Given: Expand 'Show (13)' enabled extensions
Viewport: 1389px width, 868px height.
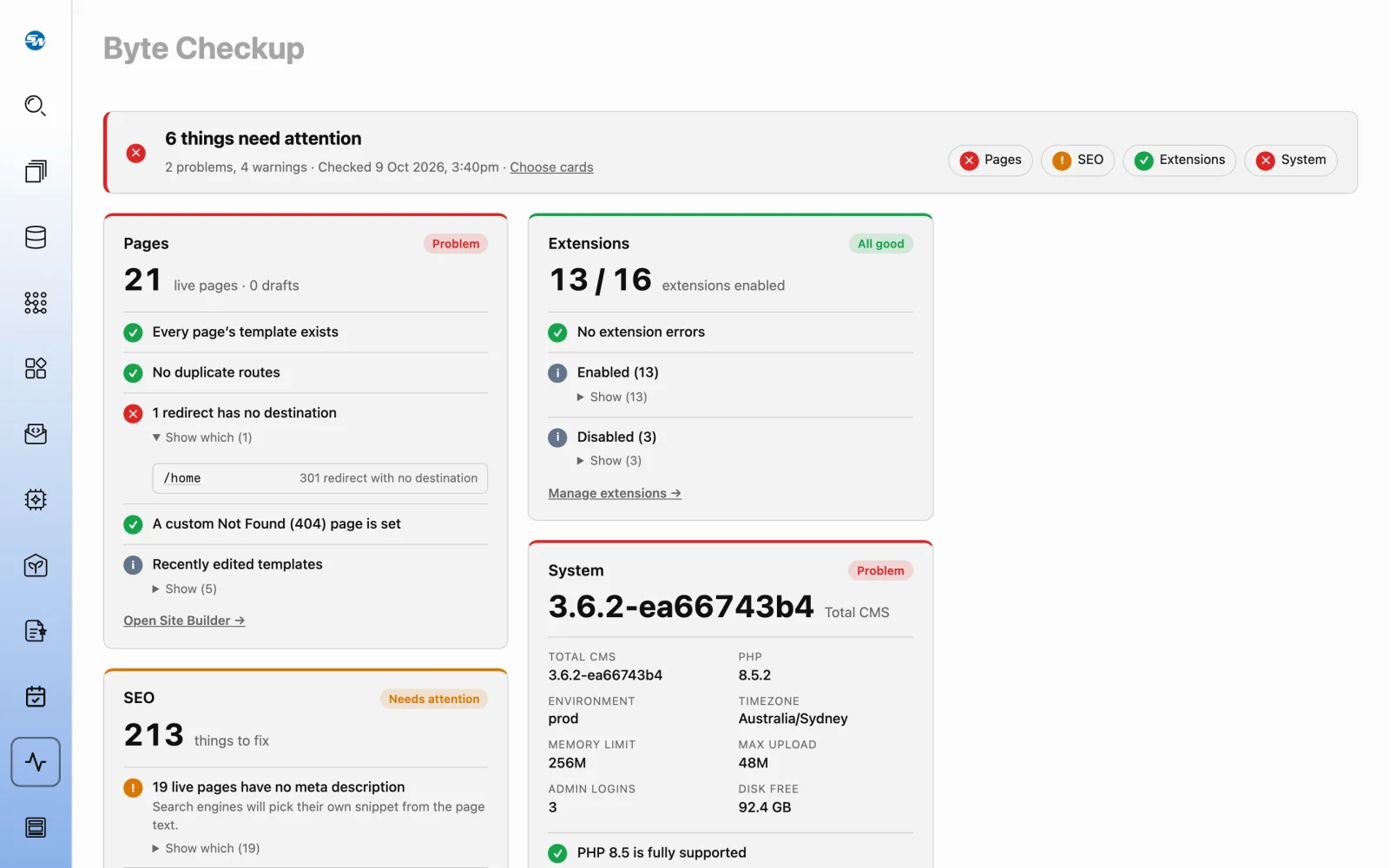Looking at the screenshot, I should tap(612, 397).
